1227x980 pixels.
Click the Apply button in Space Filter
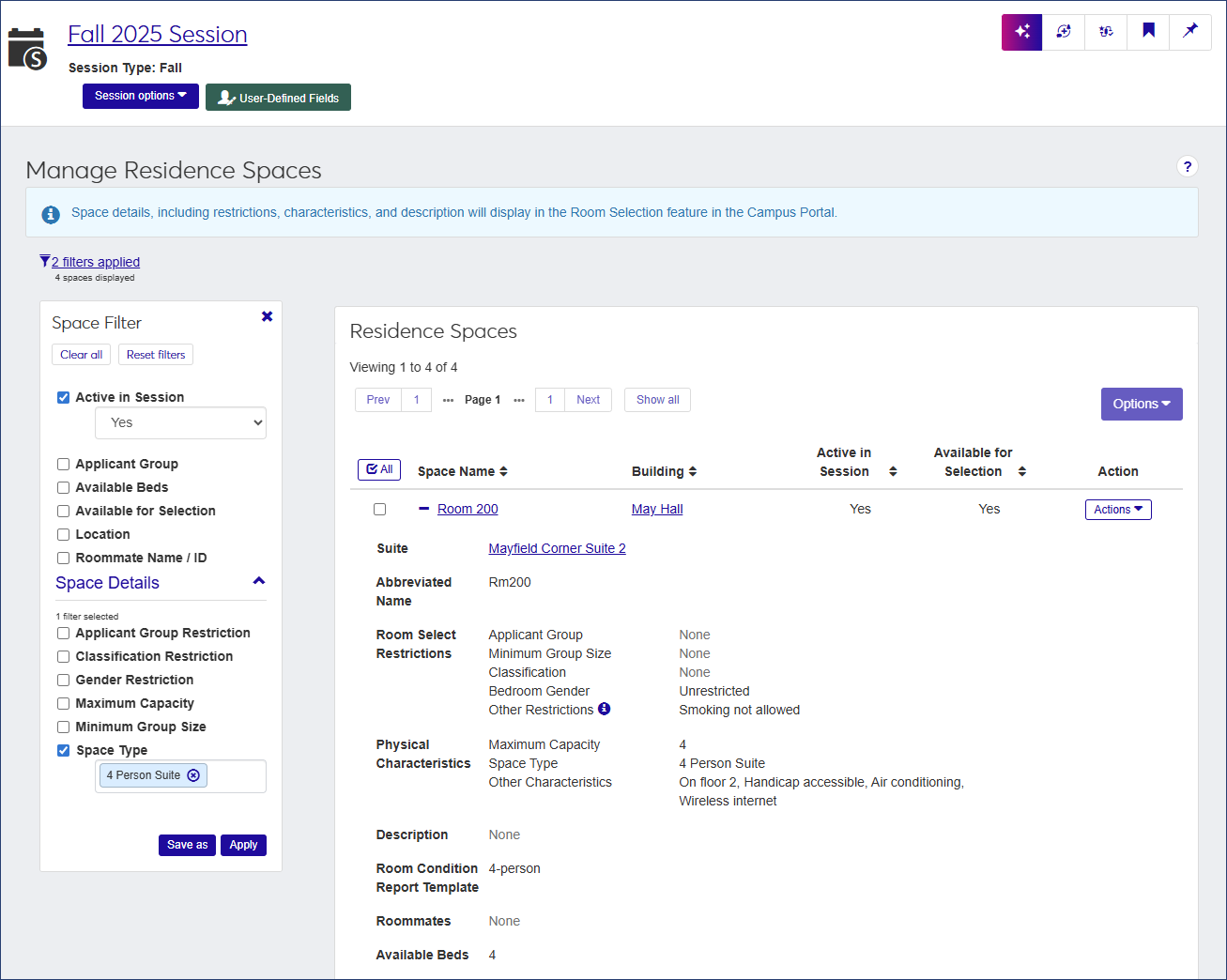[x=243, y=845]
